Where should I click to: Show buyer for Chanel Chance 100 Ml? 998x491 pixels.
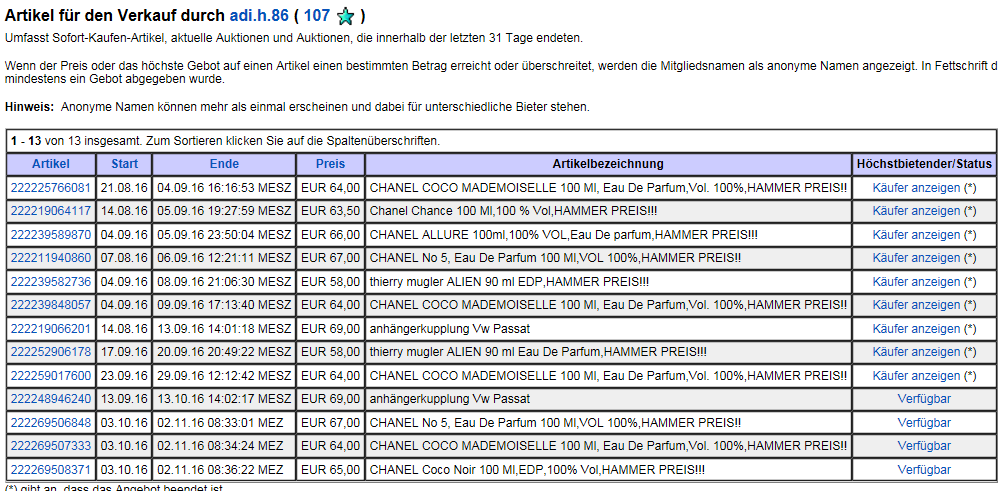tap(916, 211)
